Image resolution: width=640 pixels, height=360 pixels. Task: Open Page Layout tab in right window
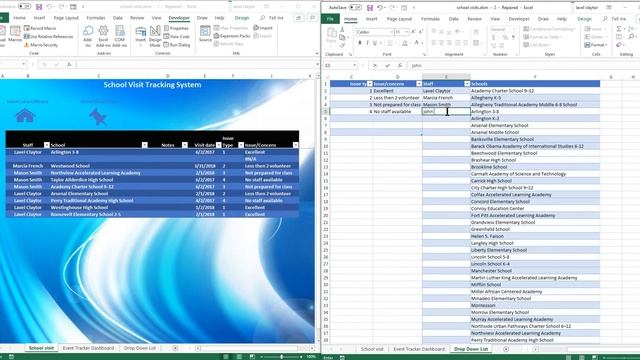pos(399,19)
